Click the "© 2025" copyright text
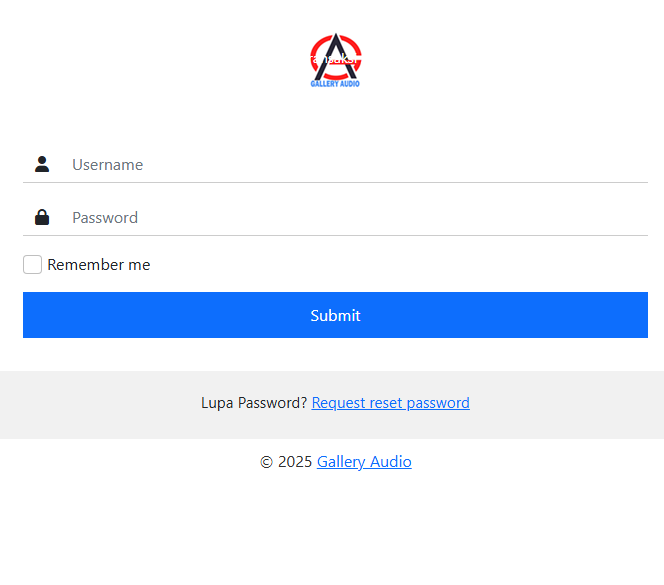The width and height of the screenshot is (664, 585). coord(286,462)
